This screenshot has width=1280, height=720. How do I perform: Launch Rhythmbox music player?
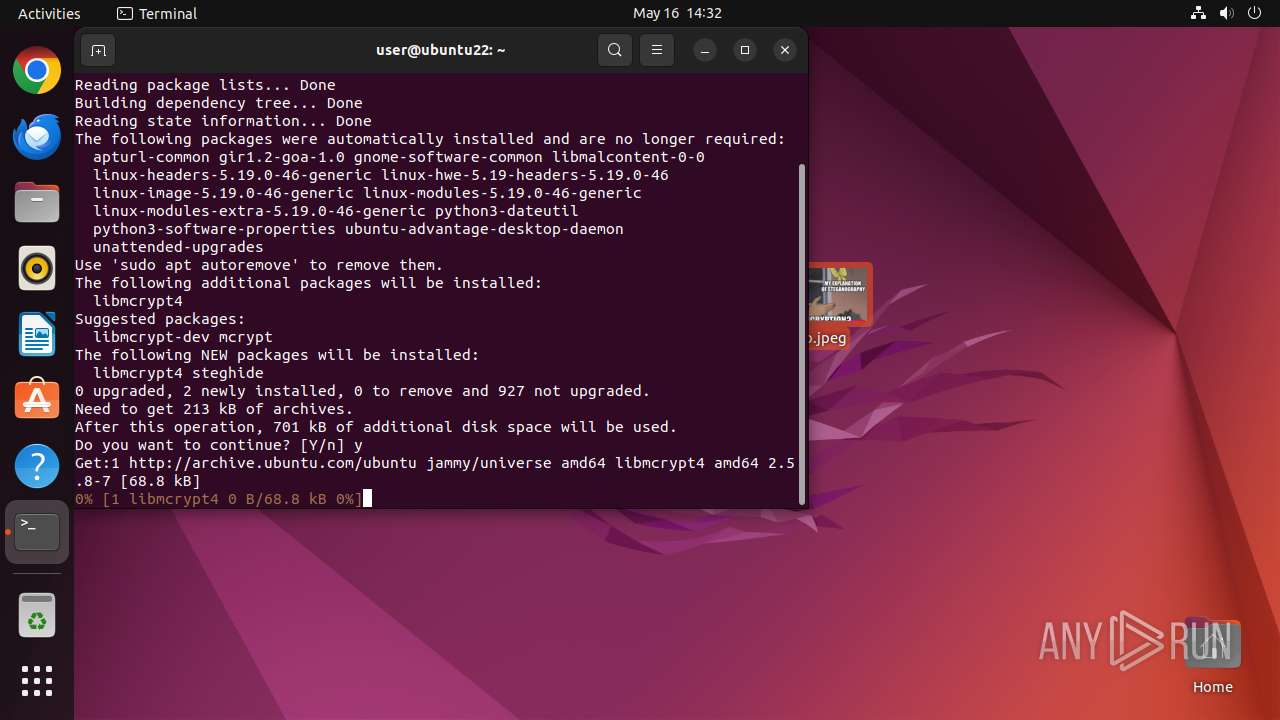(37, 269)
